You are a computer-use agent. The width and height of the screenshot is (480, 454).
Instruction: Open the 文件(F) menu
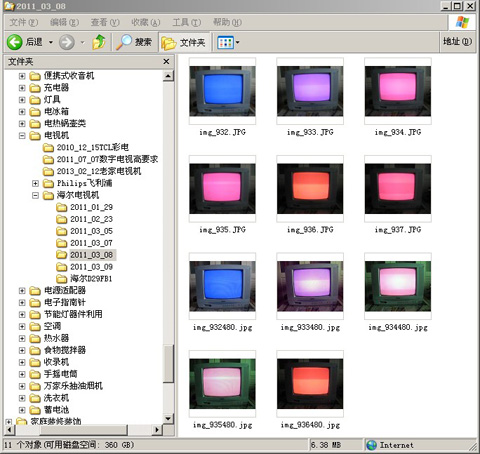tap(24, 23)
